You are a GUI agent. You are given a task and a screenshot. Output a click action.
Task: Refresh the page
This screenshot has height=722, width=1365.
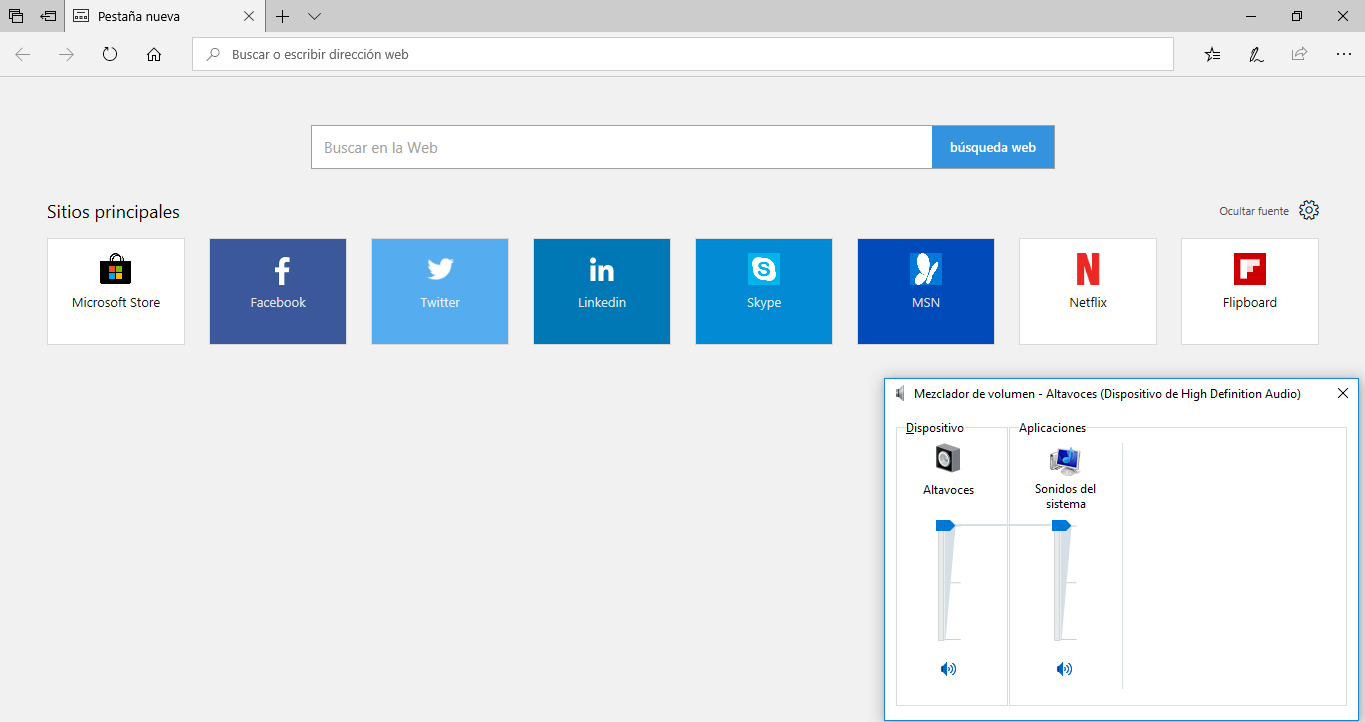[110, 54]
